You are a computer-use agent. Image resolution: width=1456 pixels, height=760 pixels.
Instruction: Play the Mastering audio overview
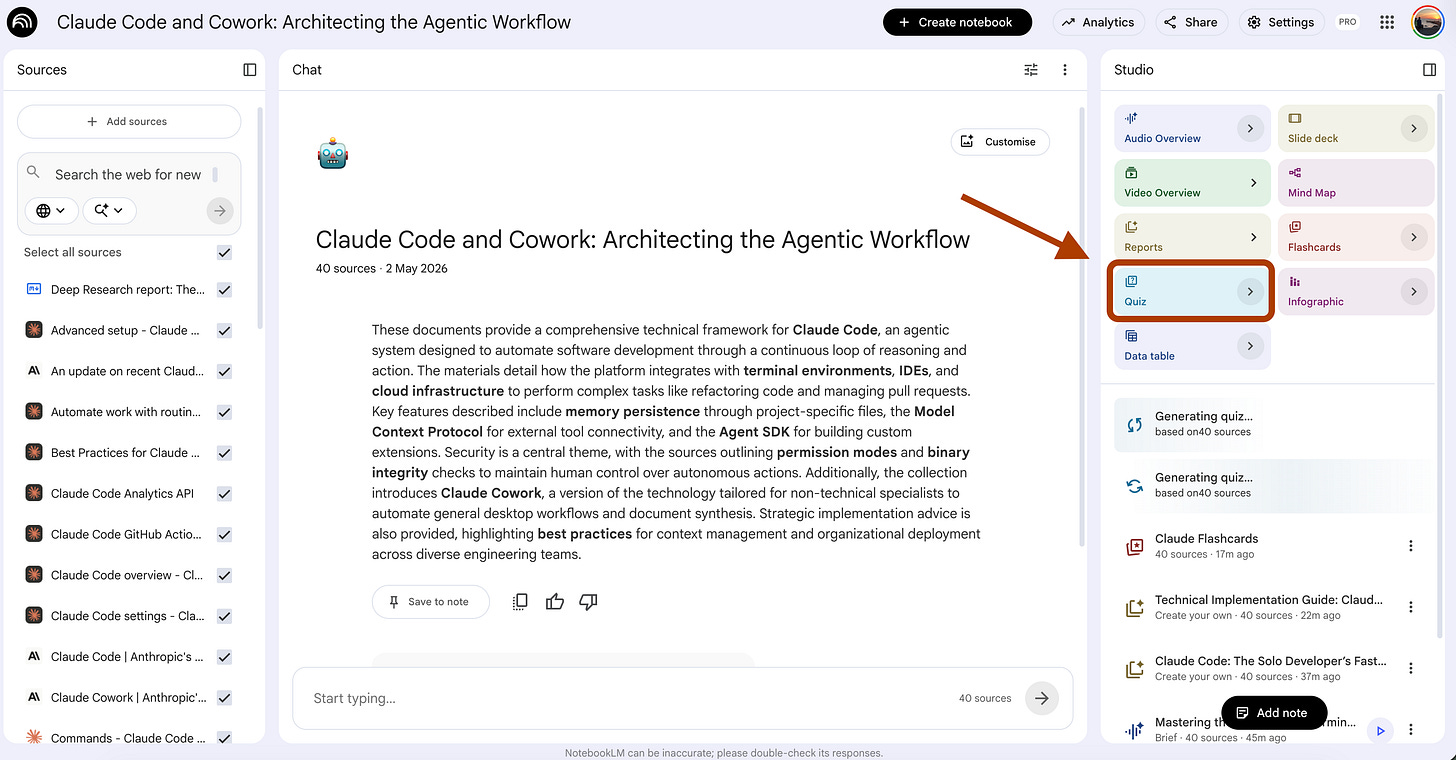click(1380, 731)
